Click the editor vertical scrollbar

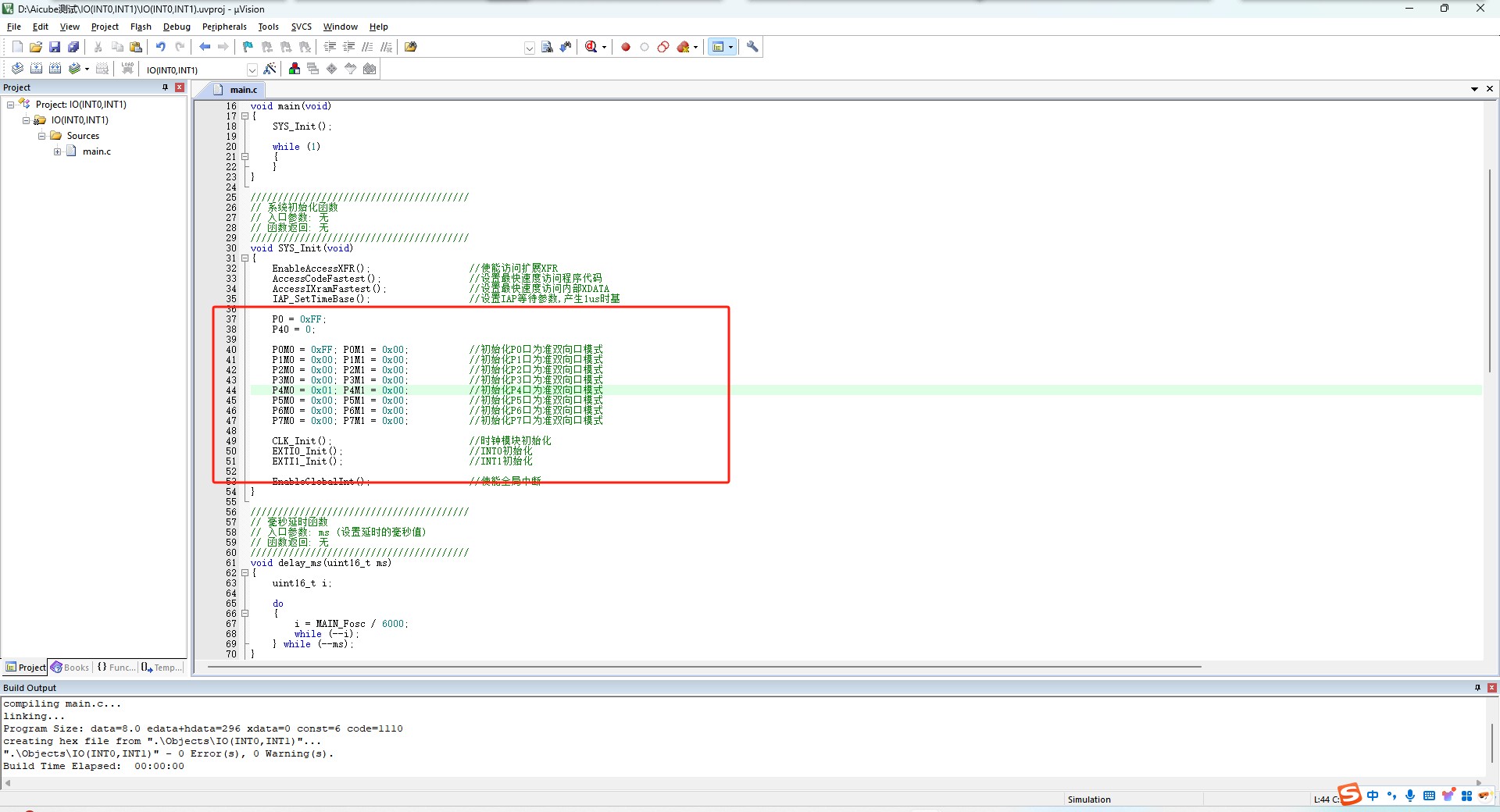click(x=1490, y=273)
